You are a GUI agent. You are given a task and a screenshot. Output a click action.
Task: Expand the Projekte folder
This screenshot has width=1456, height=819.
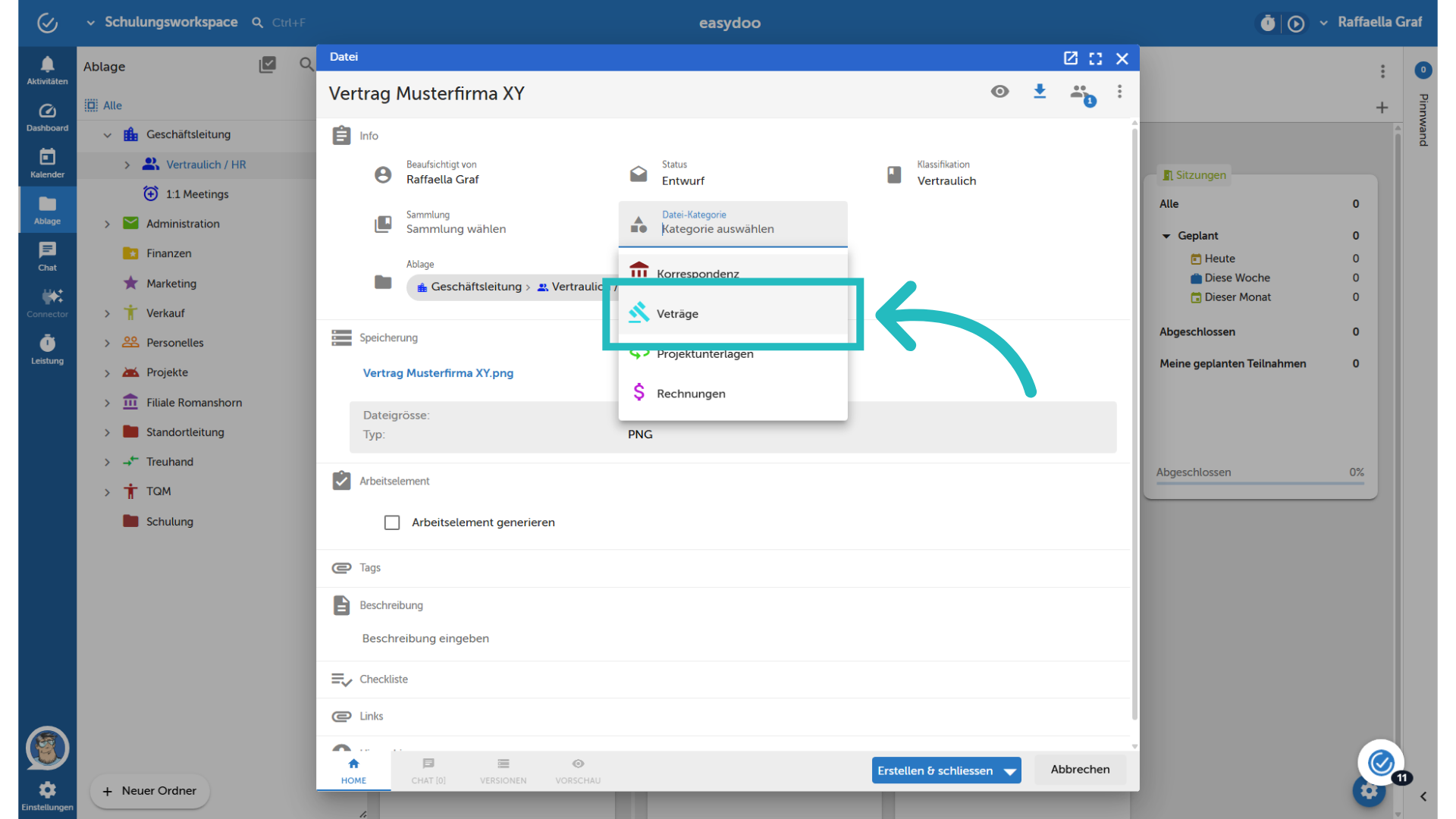point(107,373)
